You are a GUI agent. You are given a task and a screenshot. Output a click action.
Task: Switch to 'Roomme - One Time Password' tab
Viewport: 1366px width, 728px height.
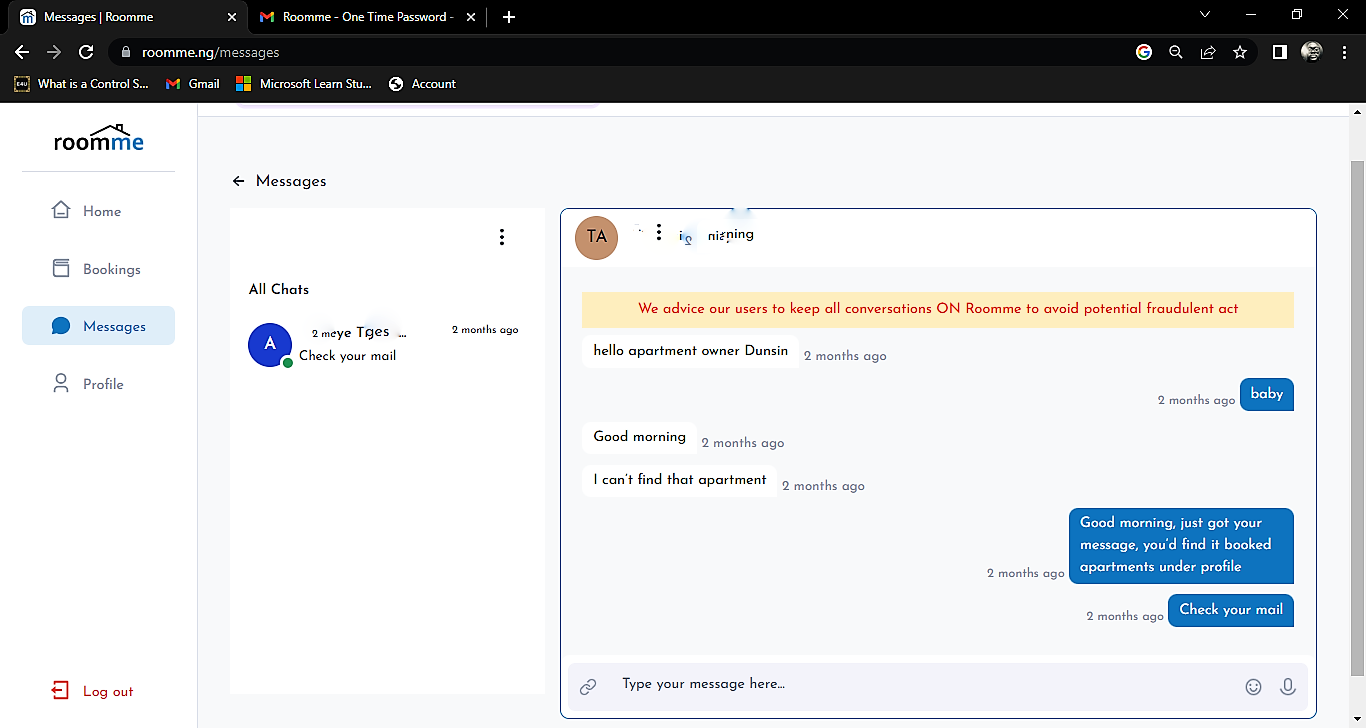368,17
